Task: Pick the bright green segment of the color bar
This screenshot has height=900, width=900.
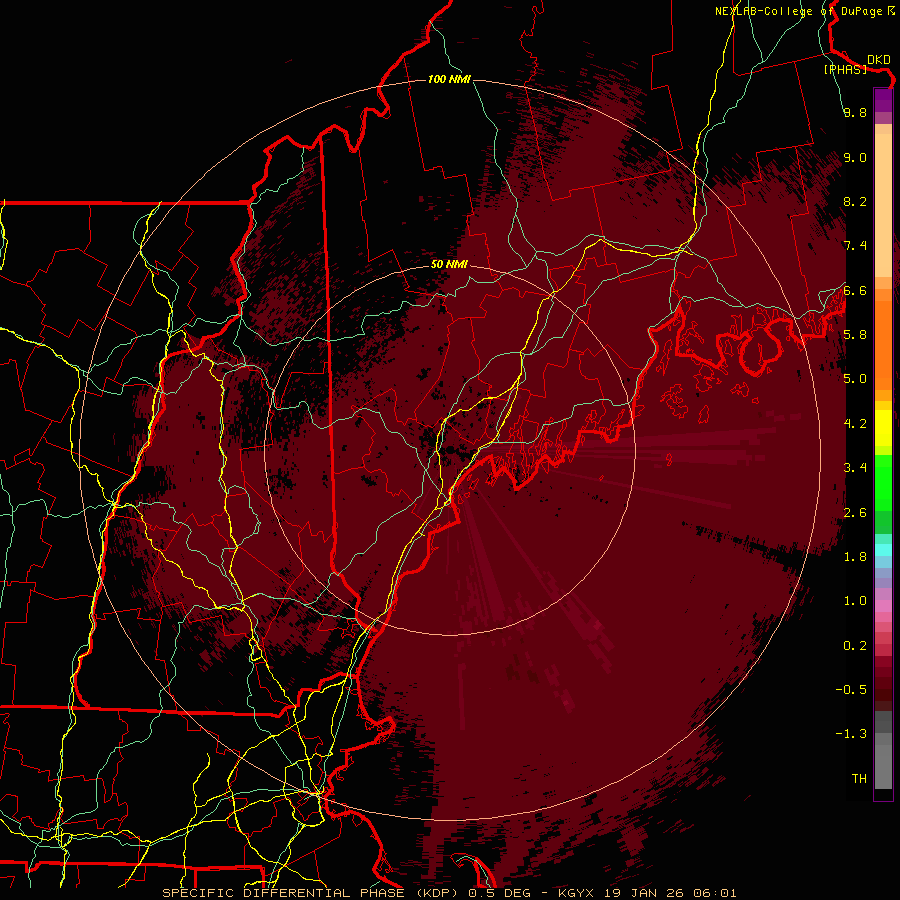Action: [883, 483]
